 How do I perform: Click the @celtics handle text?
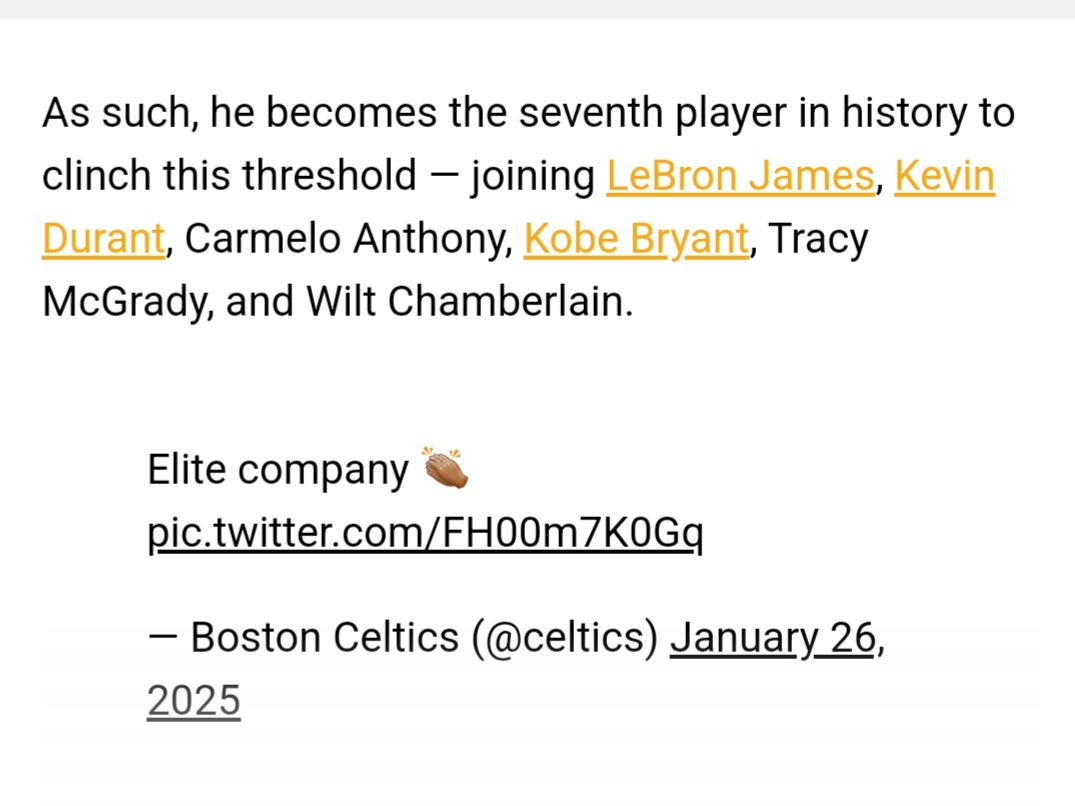(564, 638)
